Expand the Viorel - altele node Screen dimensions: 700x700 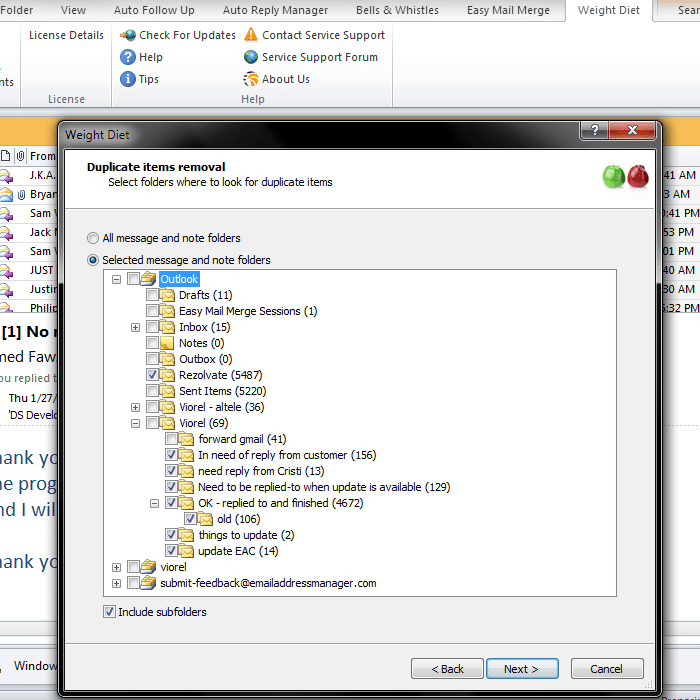click(136, 408)
